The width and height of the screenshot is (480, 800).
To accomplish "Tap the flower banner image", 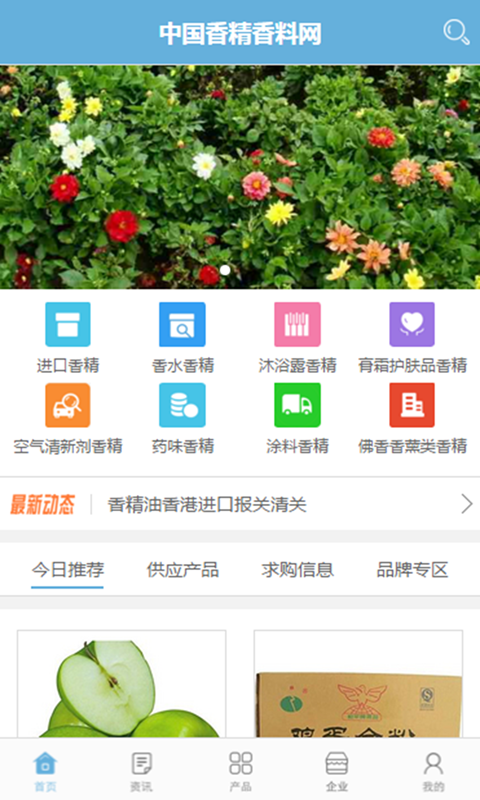I will [x=240, y=177].
